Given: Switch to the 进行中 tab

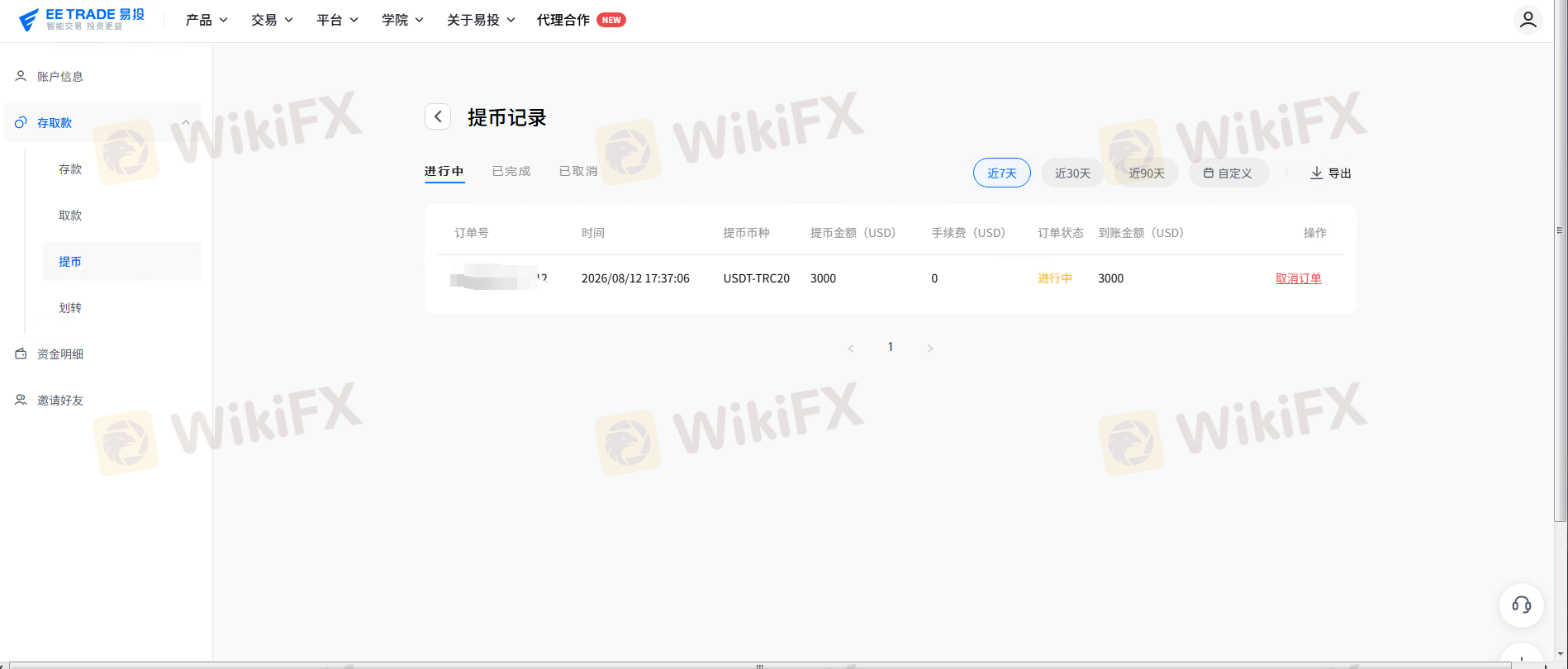Looking at the screenshot, I should (x=444, y=171).
